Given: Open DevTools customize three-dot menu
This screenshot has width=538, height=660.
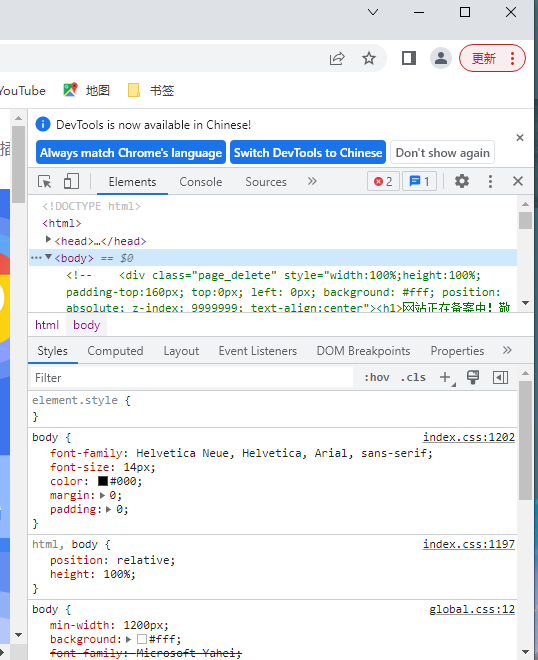Looking at the screenshot, I should point(490,181).
